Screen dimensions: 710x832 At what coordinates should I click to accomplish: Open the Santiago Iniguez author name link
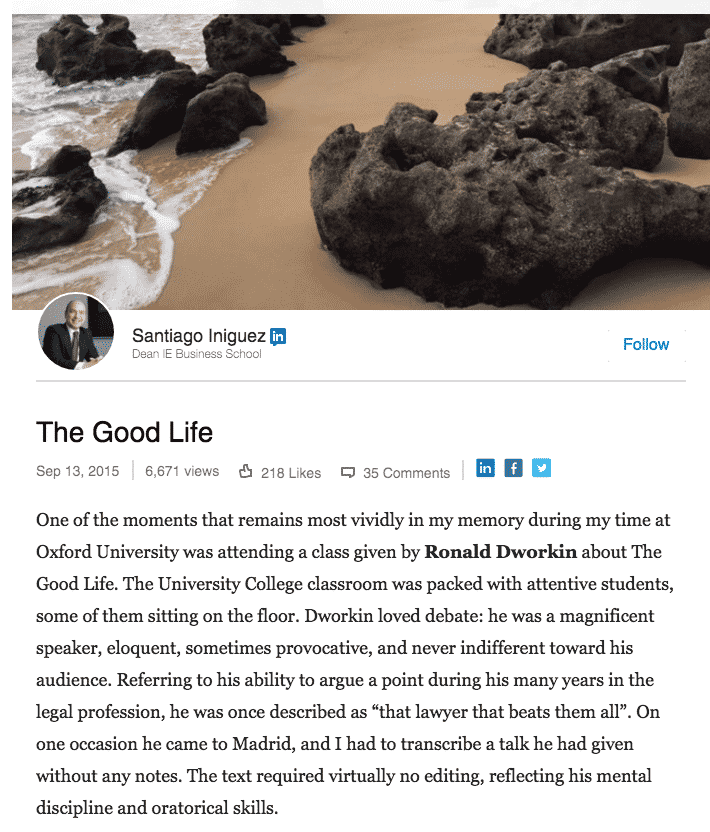point(198,336)
